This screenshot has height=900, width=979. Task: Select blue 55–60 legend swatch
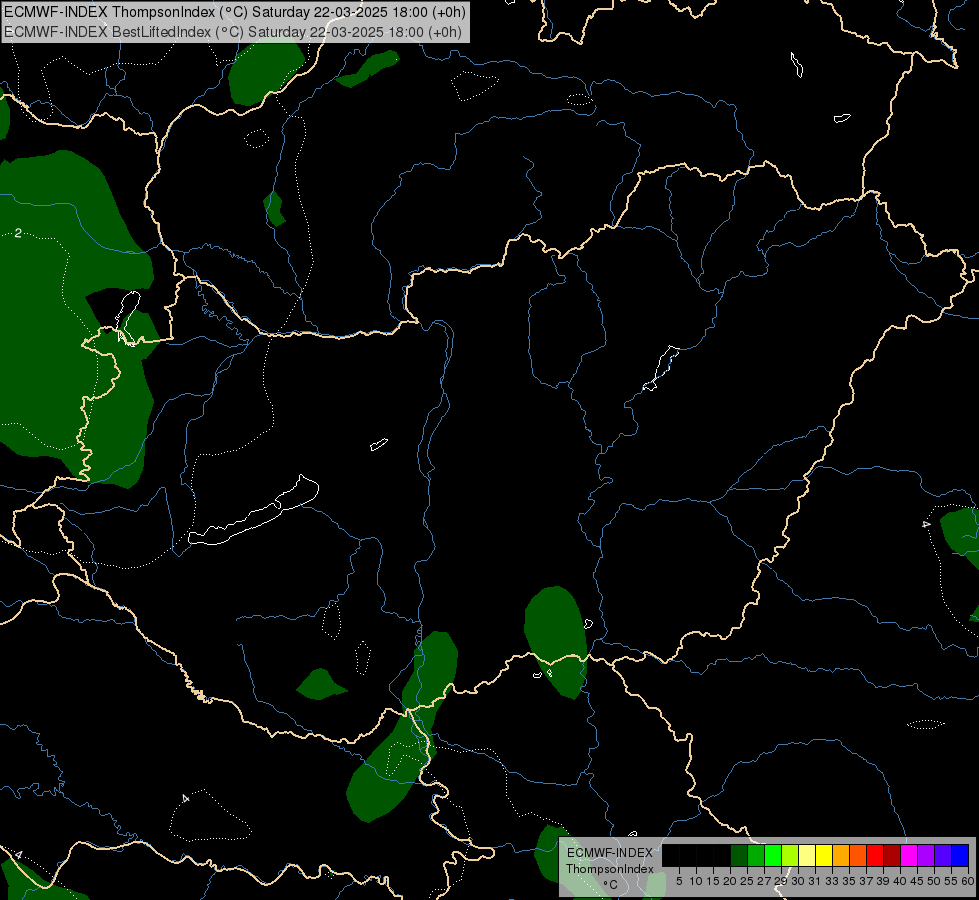[960, 855]
